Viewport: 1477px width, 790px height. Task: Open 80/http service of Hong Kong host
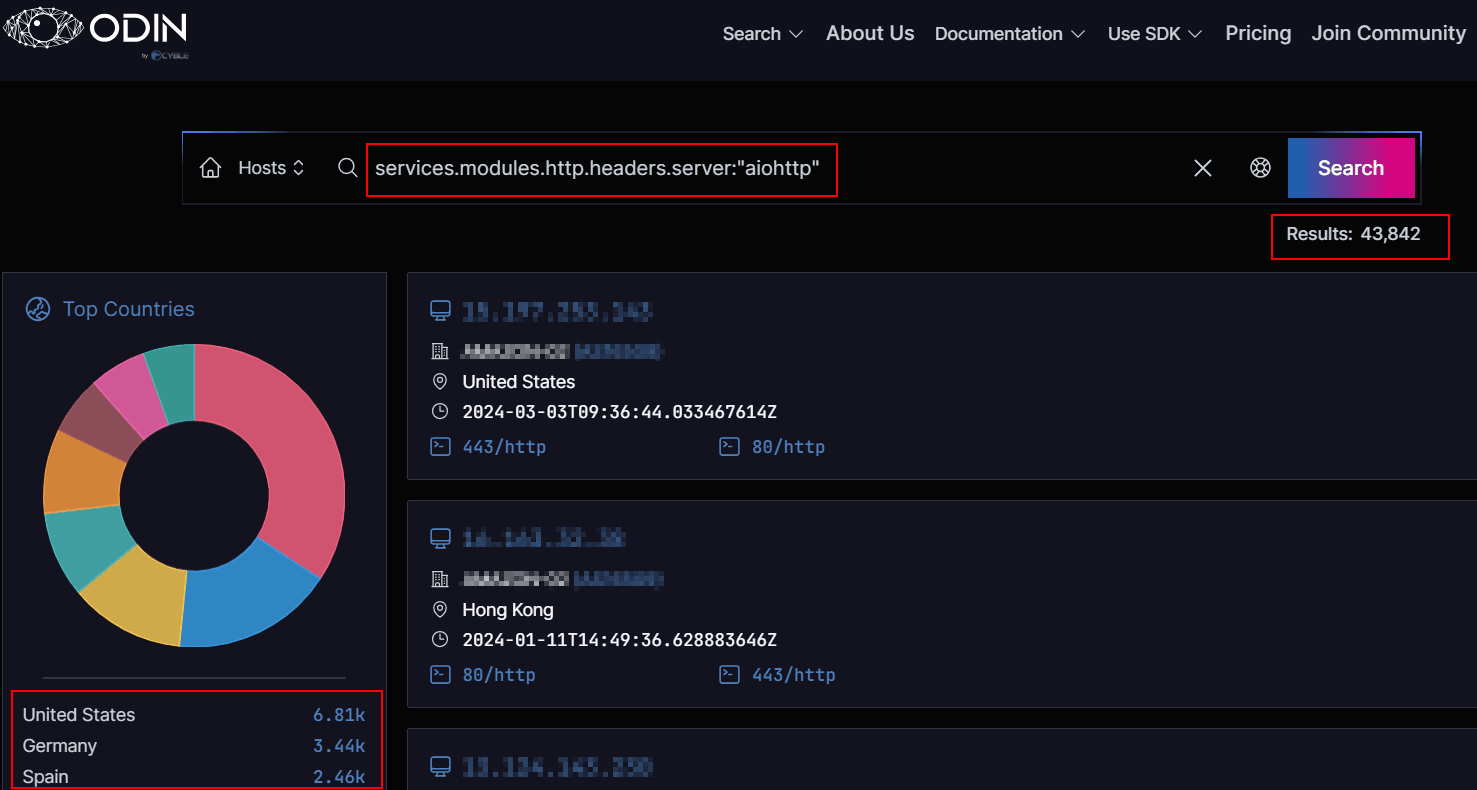tap(499, 675)
